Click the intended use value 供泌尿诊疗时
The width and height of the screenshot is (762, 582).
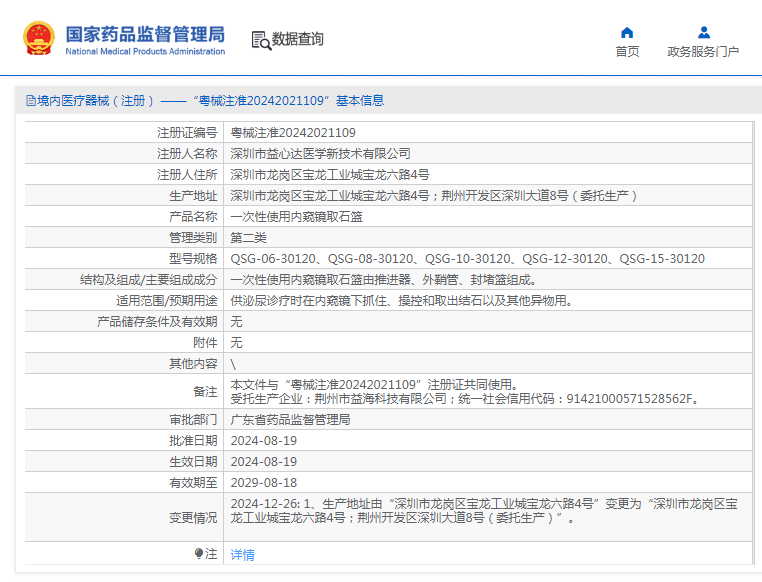click(402, 301)
